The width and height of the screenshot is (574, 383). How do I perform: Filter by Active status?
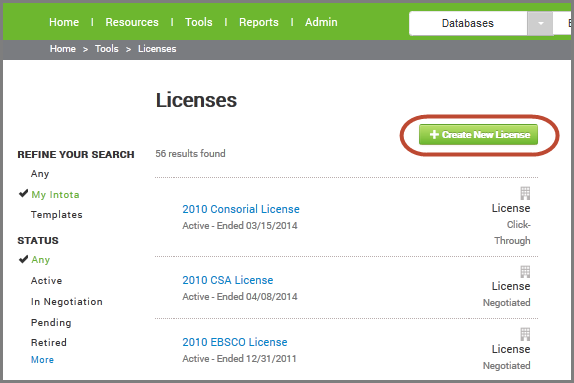[46, 280]
